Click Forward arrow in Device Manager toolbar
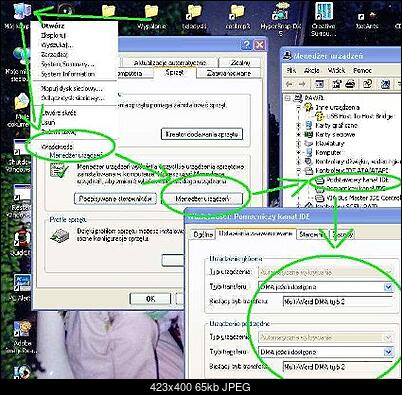 (302, 84)
